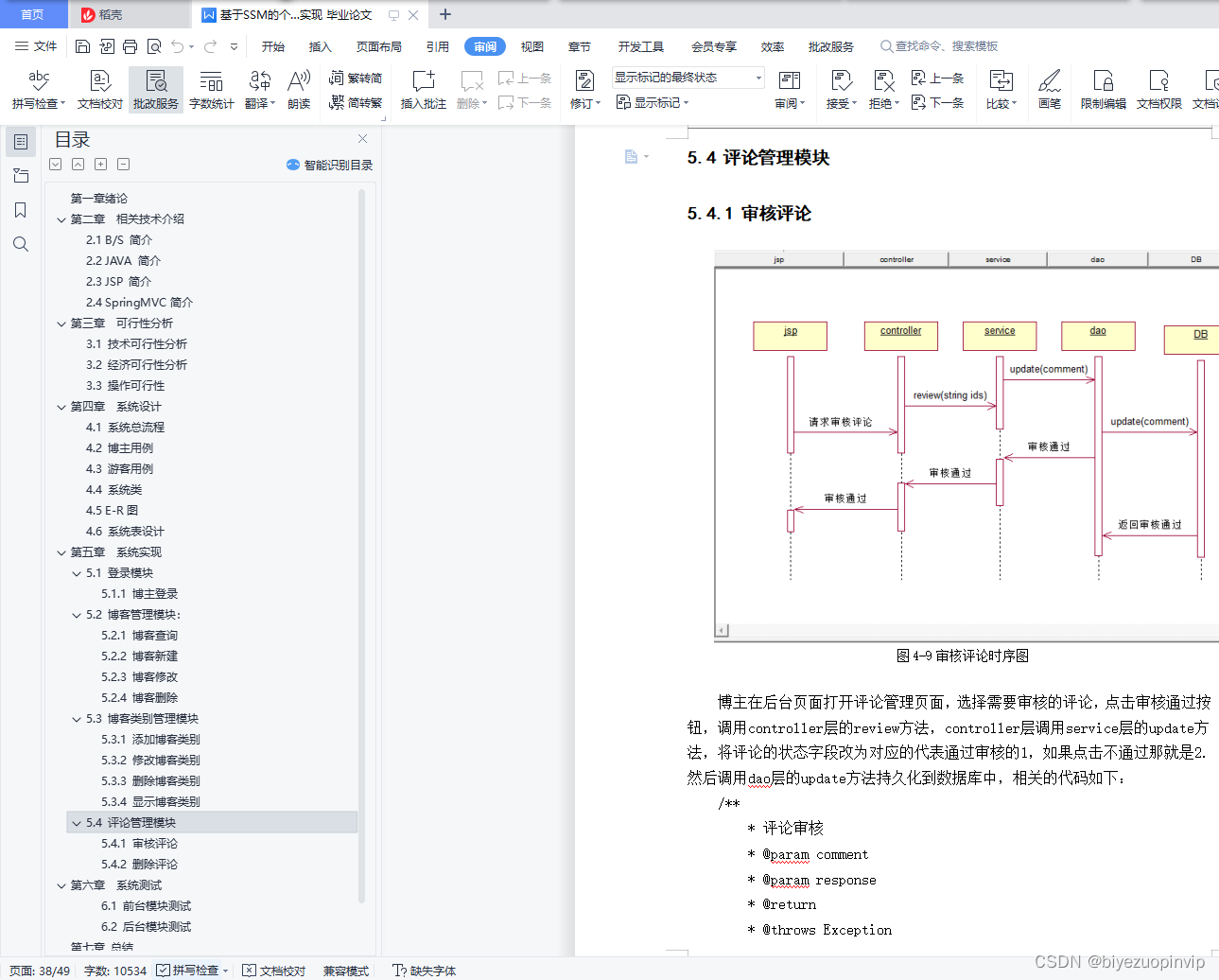Click the undo arrow icon
This screenshot has width=1219, height=980.
click(177, 46)
